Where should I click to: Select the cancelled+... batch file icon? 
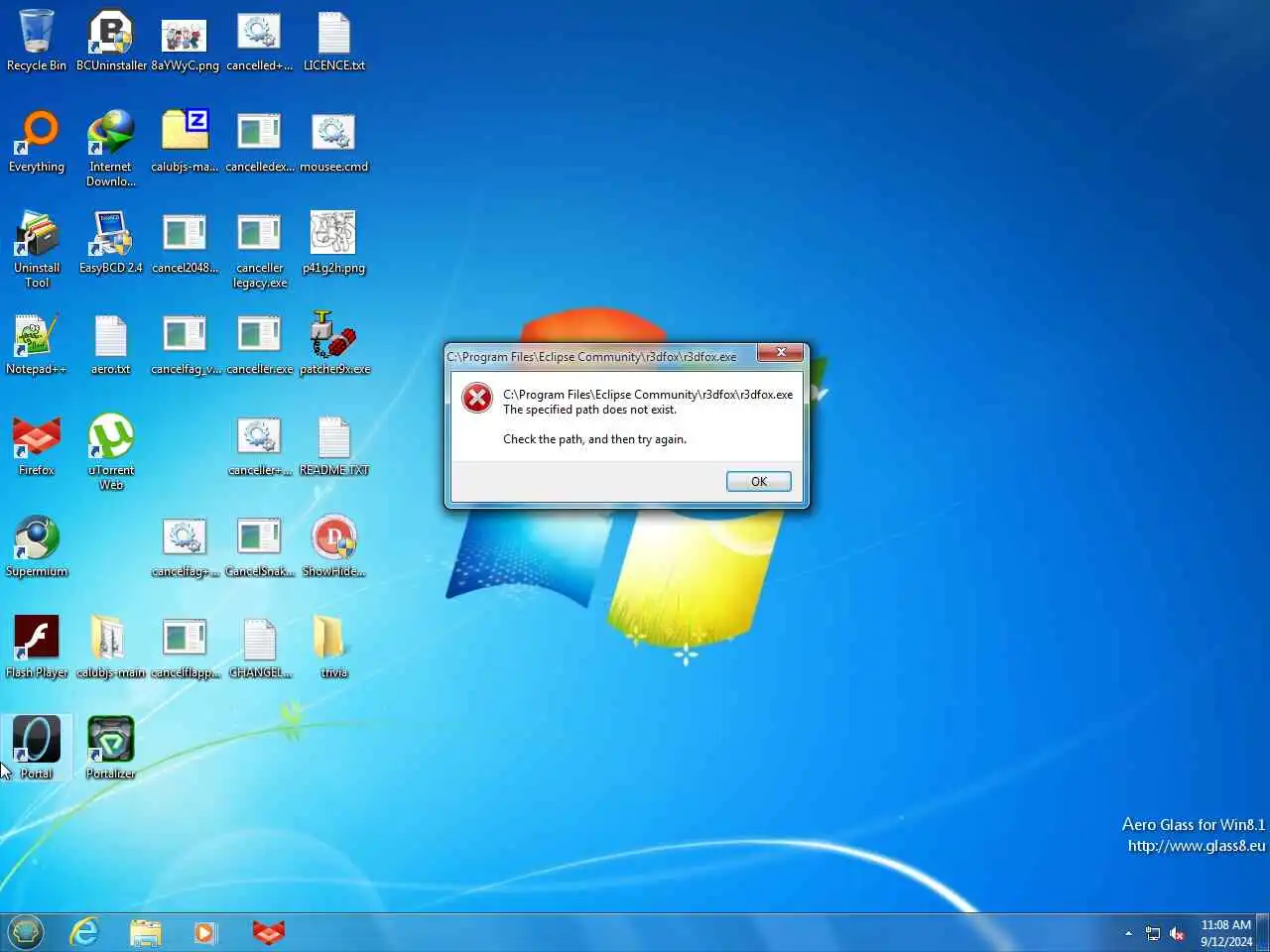[x=259, y=41]
